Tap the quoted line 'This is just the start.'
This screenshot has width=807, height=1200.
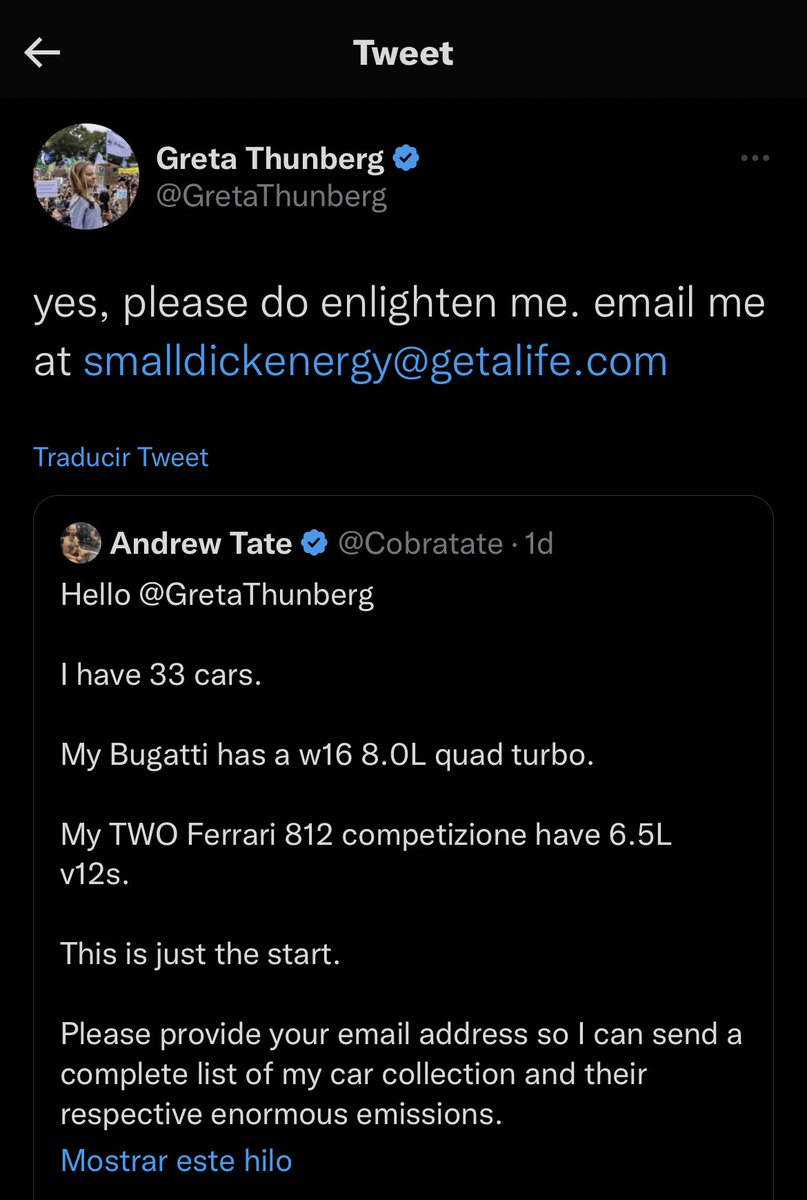[201, 953]
